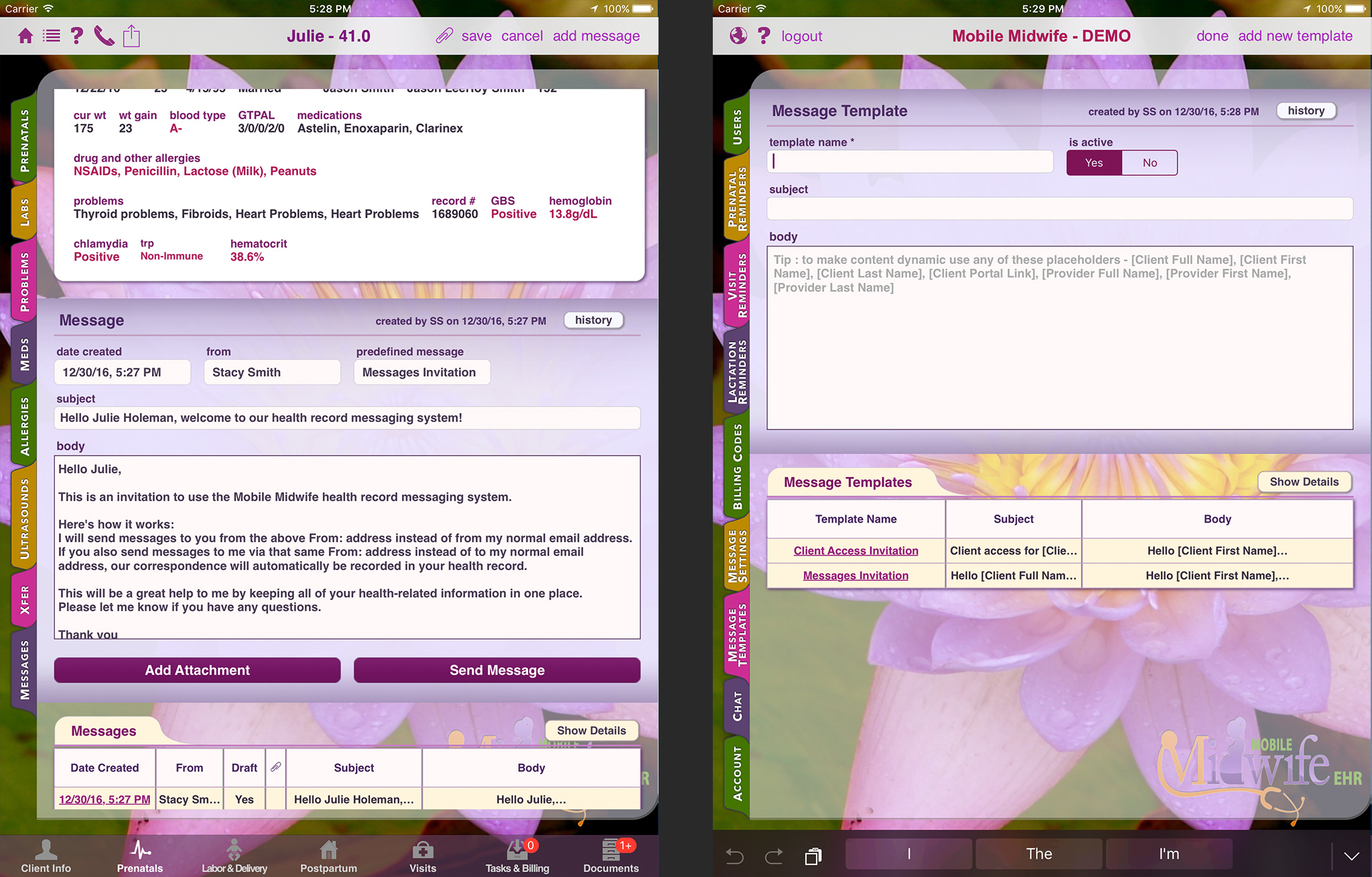
Task: Click Show Details above Message Templates table
Action: (1304, 482)
